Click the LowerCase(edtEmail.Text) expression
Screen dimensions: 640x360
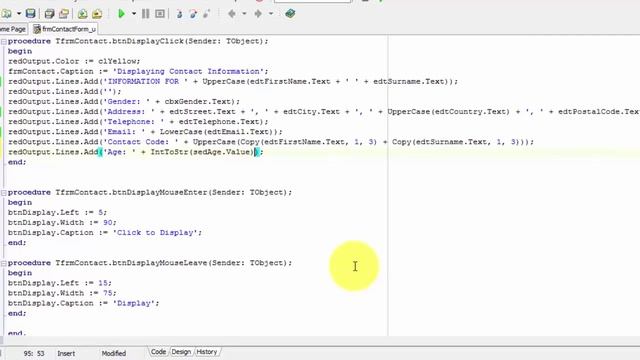click(216, 132)
